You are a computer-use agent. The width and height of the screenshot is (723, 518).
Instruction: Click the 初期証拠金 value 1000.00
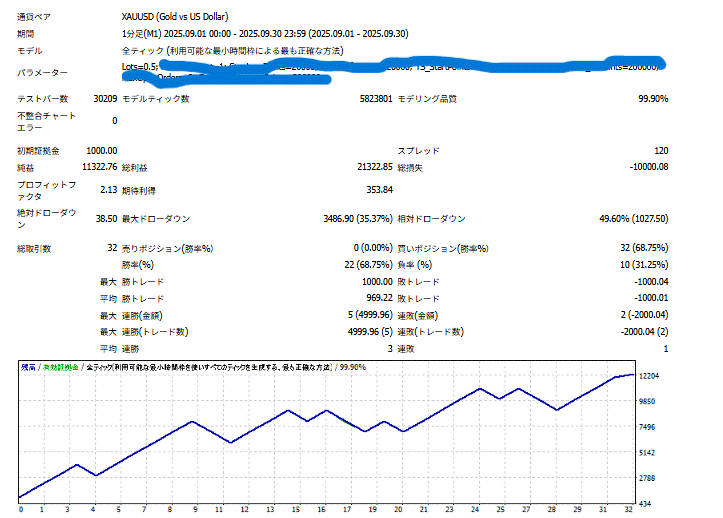[x=101, y=151]
